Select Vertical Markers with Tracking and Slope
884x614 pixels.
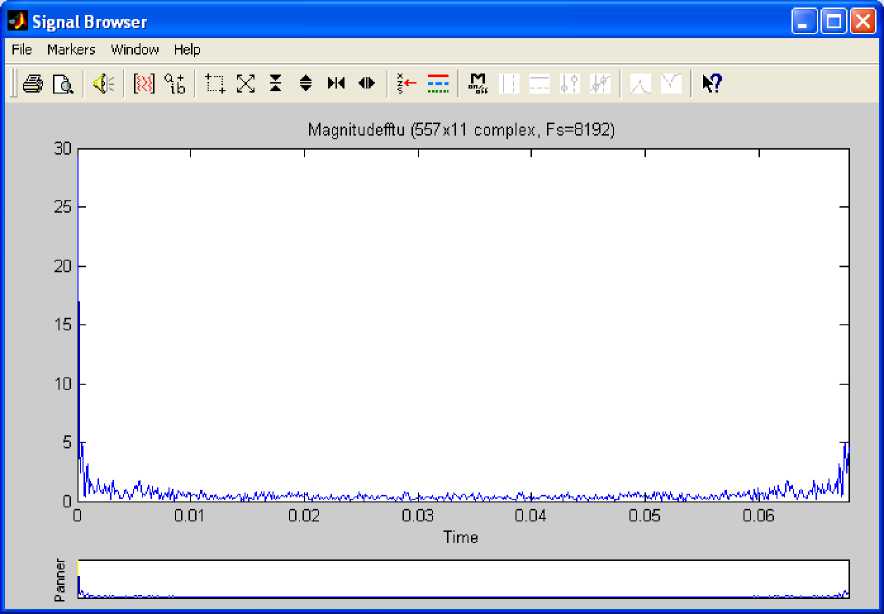600,84
